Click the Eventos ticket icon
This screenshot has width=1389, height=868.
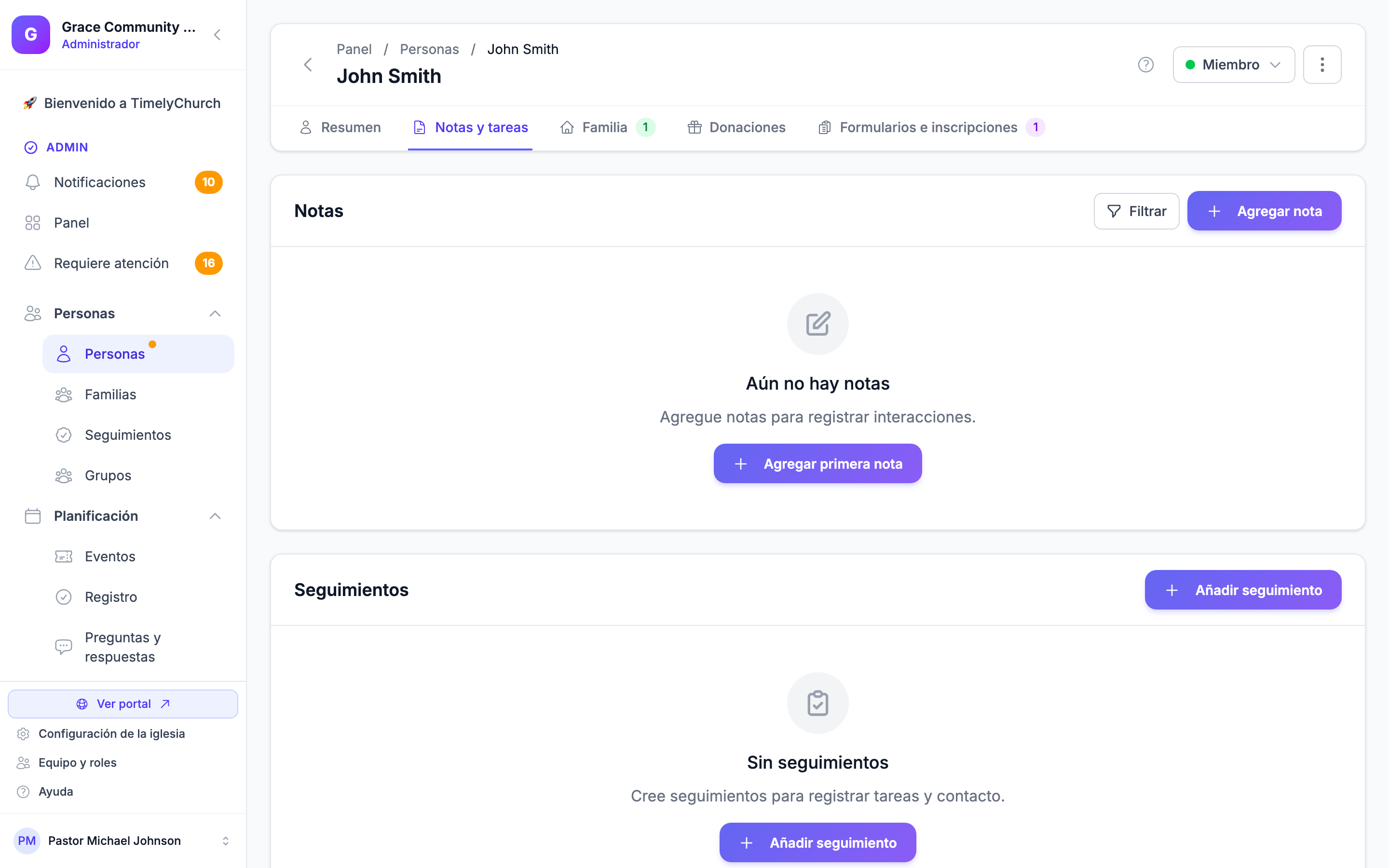click(x=64, y=556)
